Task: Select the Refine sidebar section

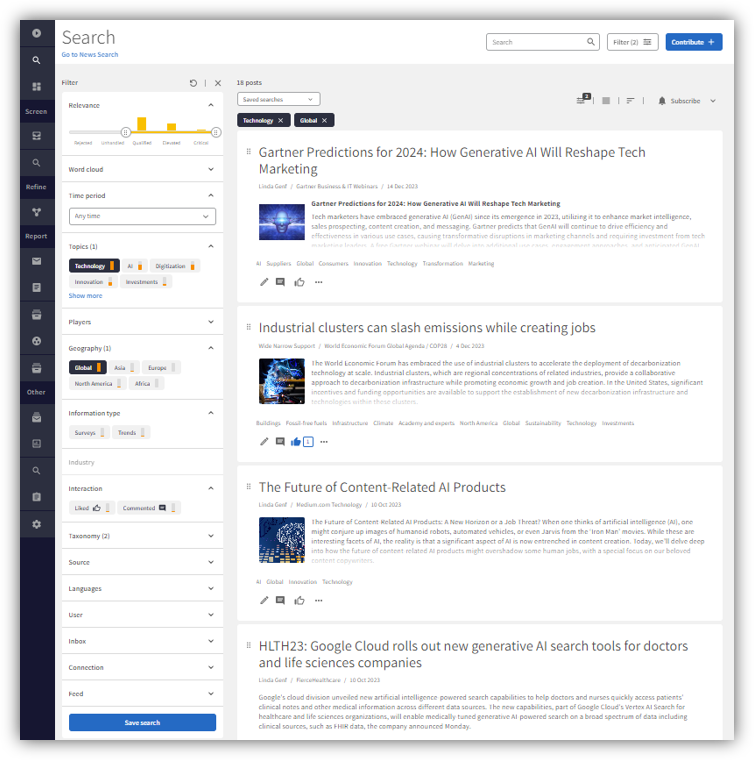Action: [36, 187]
